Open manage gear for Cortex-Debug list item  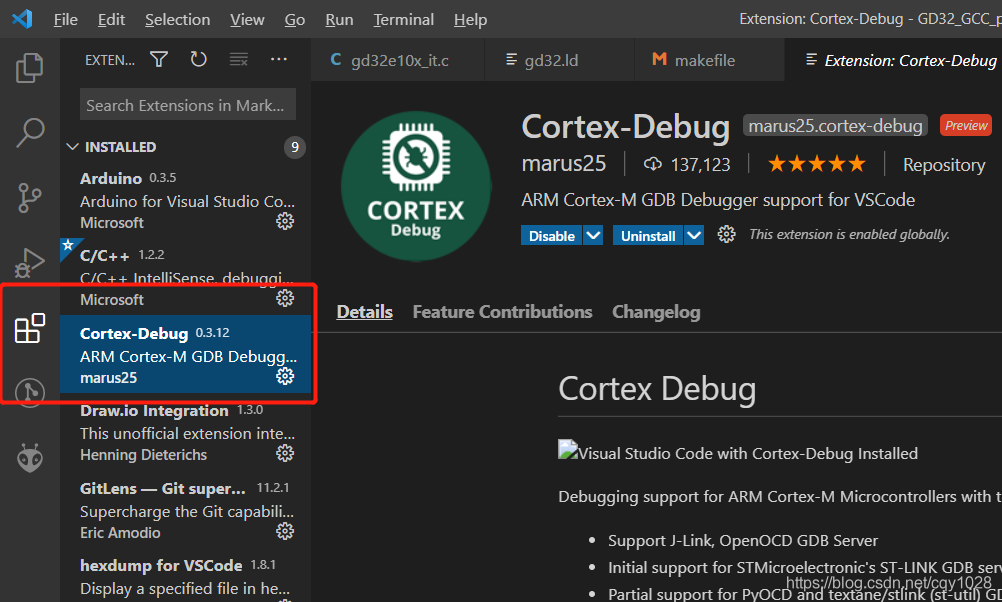point(285,376)
